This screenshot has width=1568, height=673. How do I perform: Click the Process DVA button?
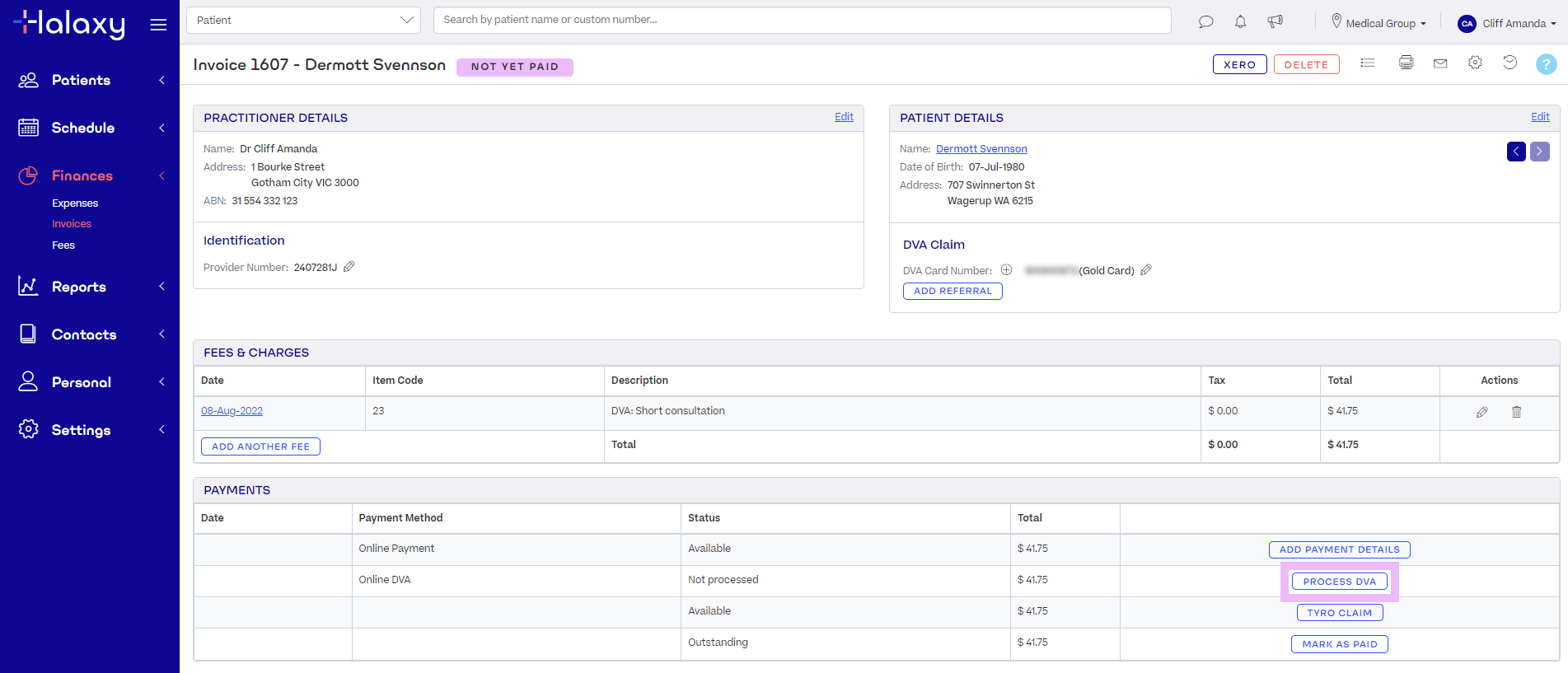click(1339, 582)
